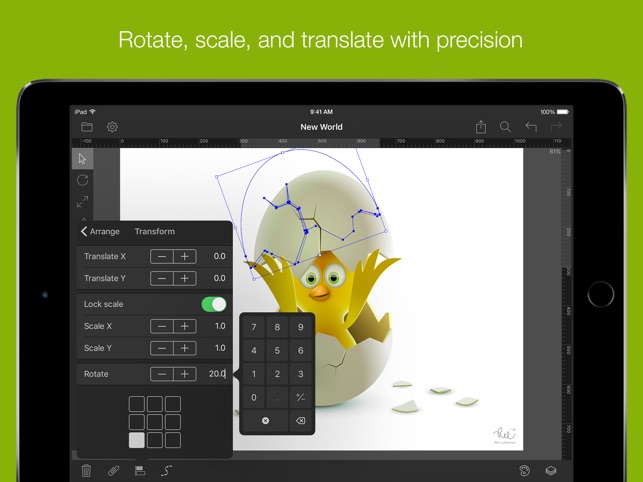Select middle-right anchor point square
Viewport: 643px width, 482px height.
pos(173,422)
